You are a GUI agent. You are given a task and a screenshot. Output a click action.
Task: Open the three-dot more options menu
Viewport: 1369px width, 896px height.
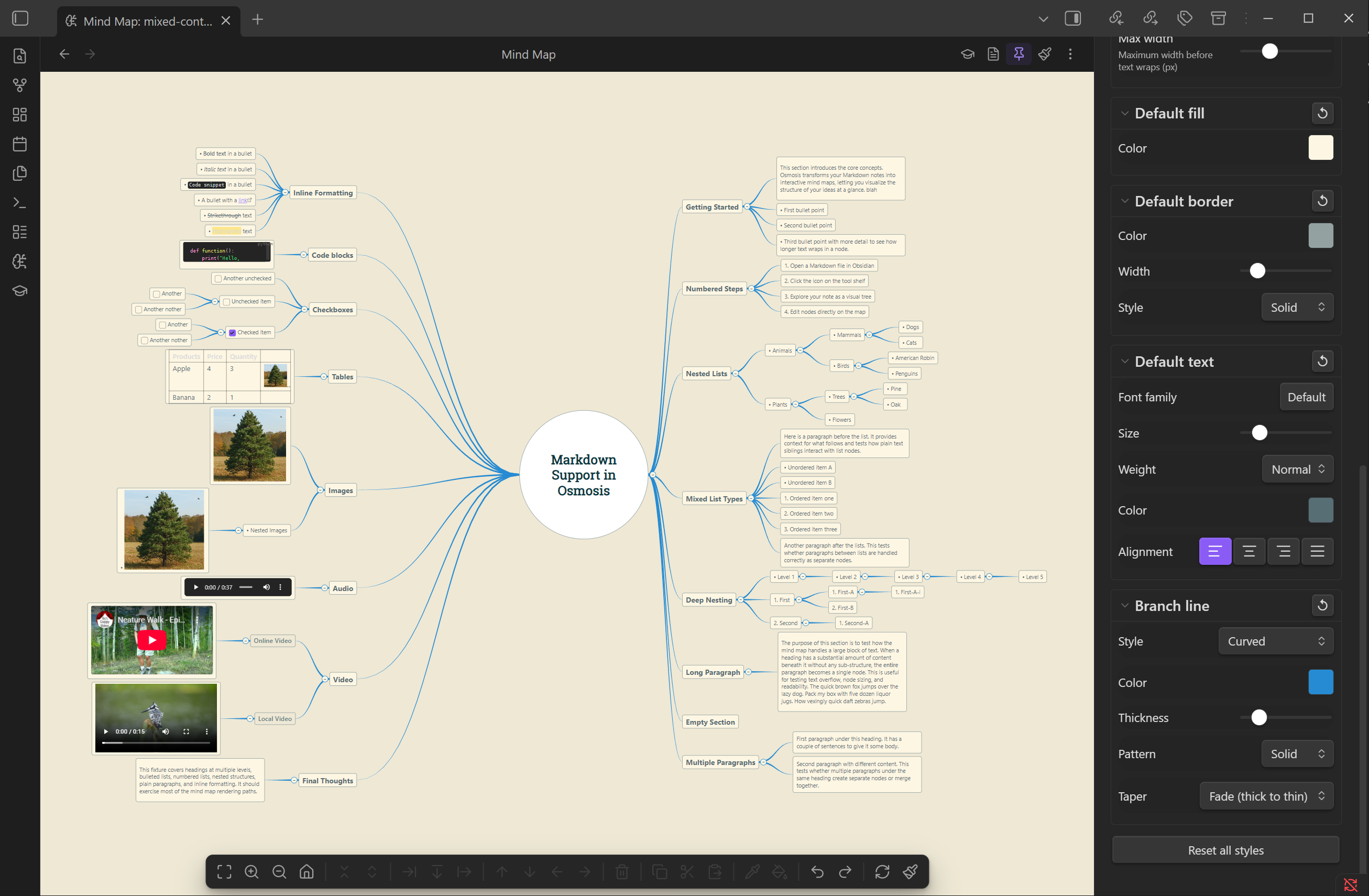(1070, 53)
